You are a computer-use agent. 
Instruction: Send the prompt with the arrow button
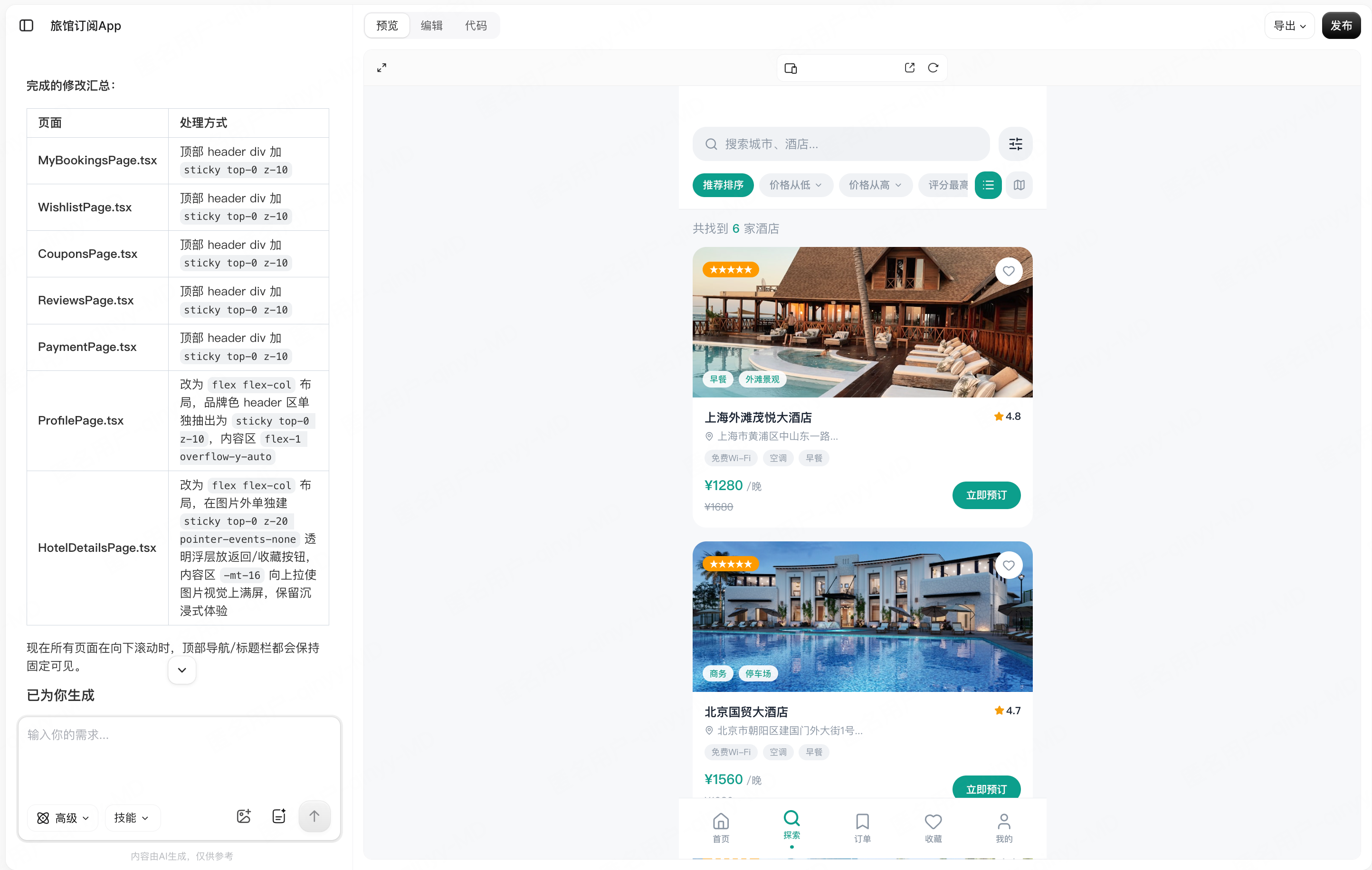pyautogui.click(x=314, y=816)
